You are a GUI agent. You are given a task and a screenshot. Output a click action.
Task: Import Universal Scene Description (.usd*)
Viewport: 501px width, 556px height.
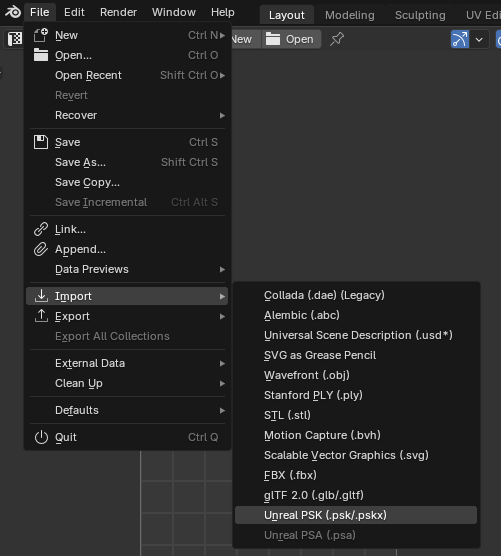click(356, 335)
